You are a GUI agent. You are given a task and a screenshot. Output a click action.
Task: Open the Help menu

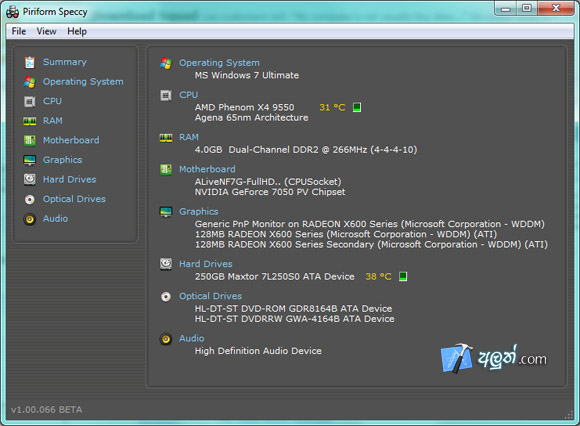(x=77, y=31)
